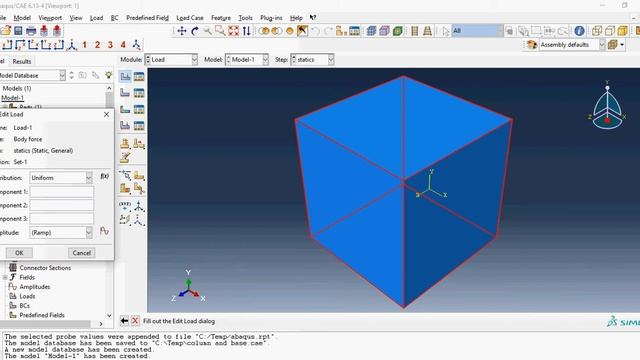Click the Cycle Views up-down arrows icon
Image resolution: width=640 pixels, height=360 pixels.
(247, 31)
